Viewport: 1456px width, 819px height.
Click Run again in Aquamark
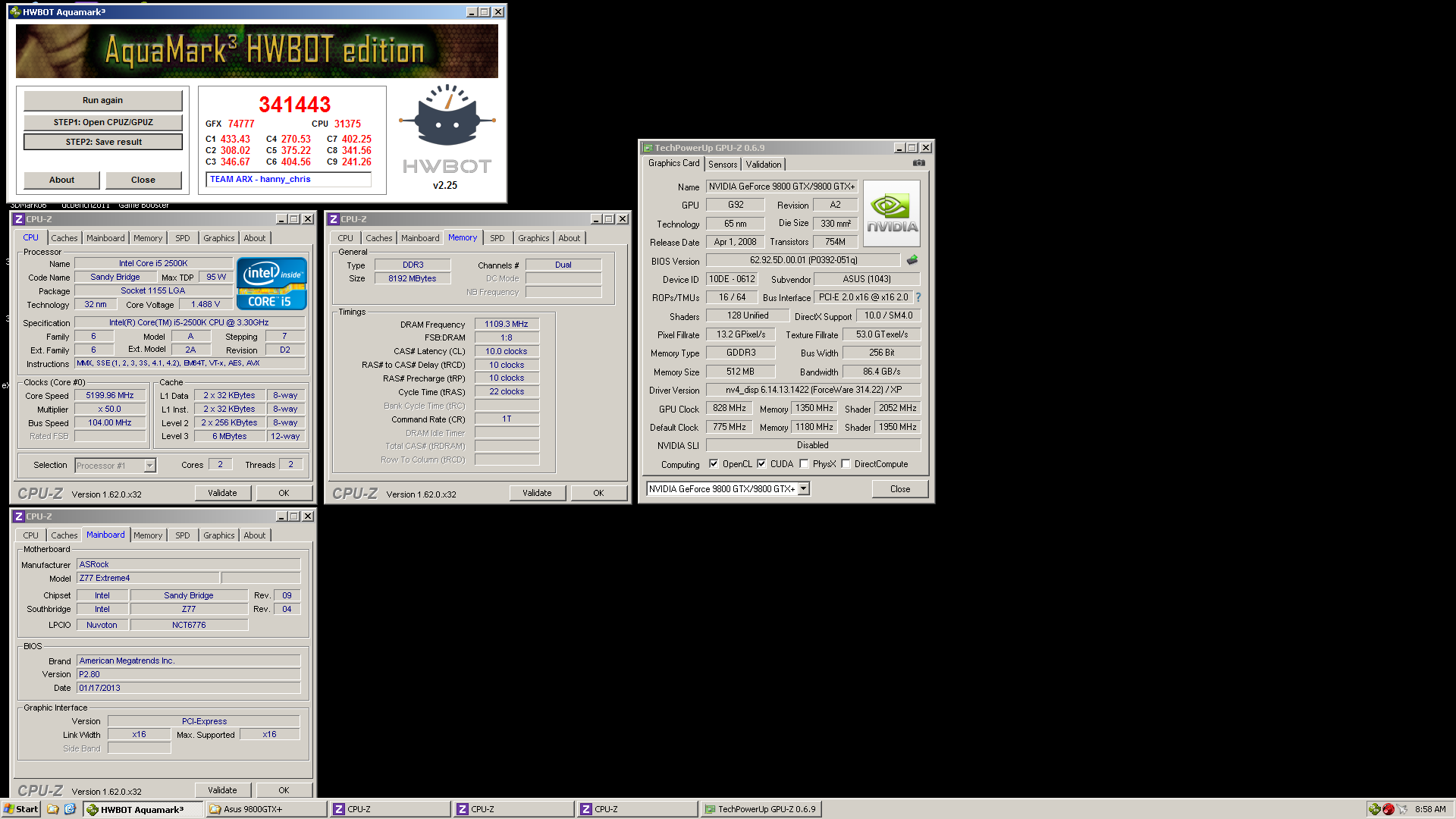(x=102, y=100)
